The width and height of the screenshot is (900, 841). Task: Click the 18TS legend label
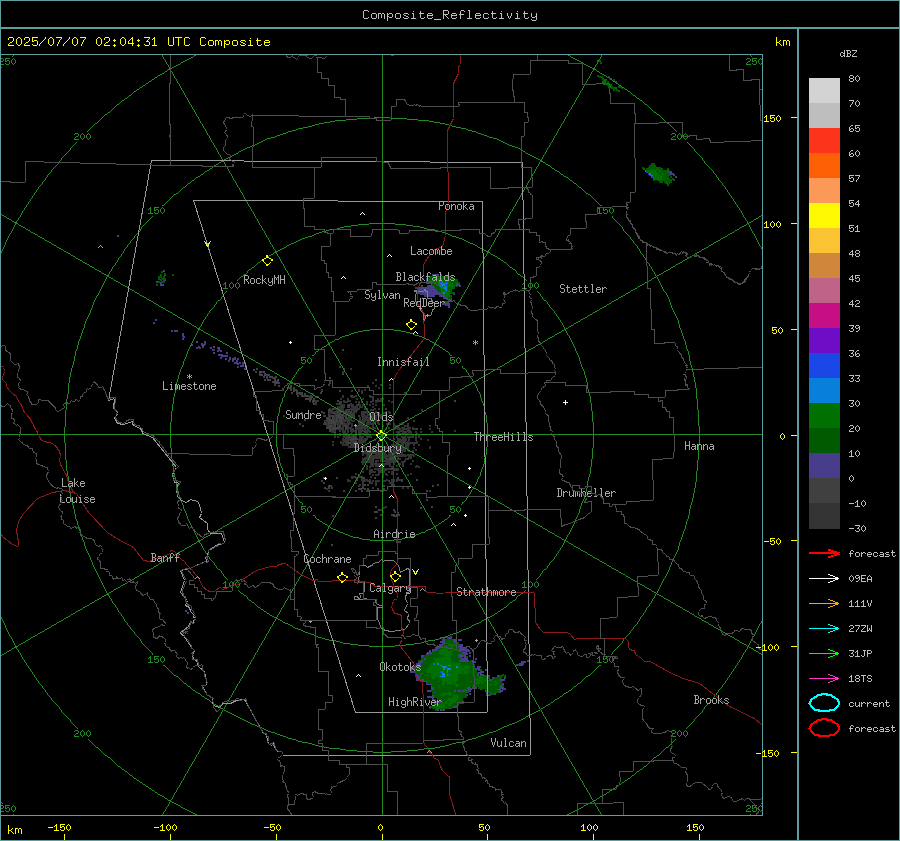pos(860,679)
